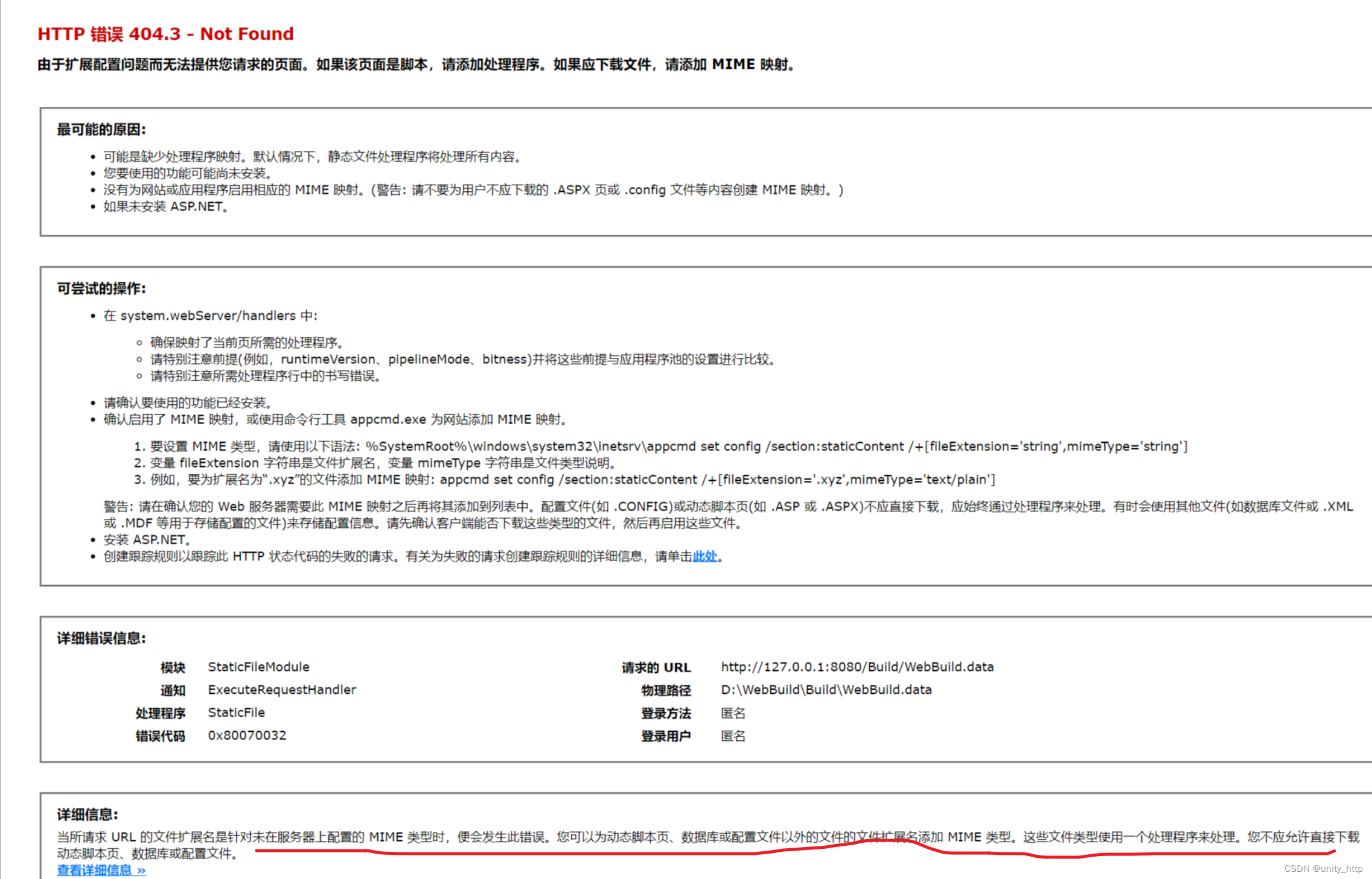1372x879 pixels.
Task: Select the module value 'StaticFileModule'
Action: click(258, 667)
